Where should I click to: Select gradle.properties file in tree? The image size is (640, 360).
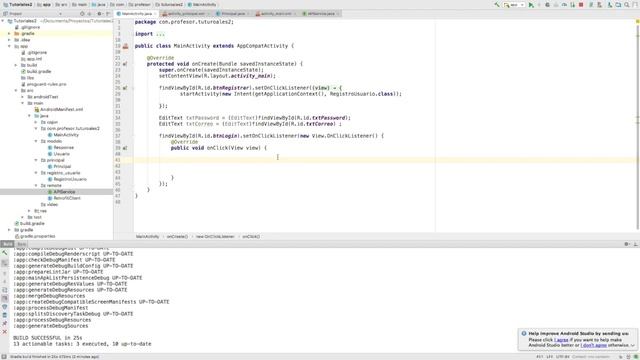[35, 236]
